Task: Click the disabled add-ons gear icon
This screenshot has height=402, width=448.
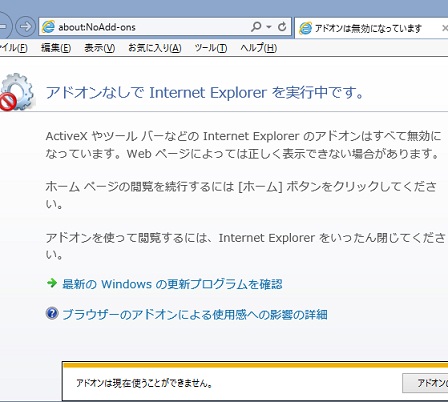Action: pos(17,92)
